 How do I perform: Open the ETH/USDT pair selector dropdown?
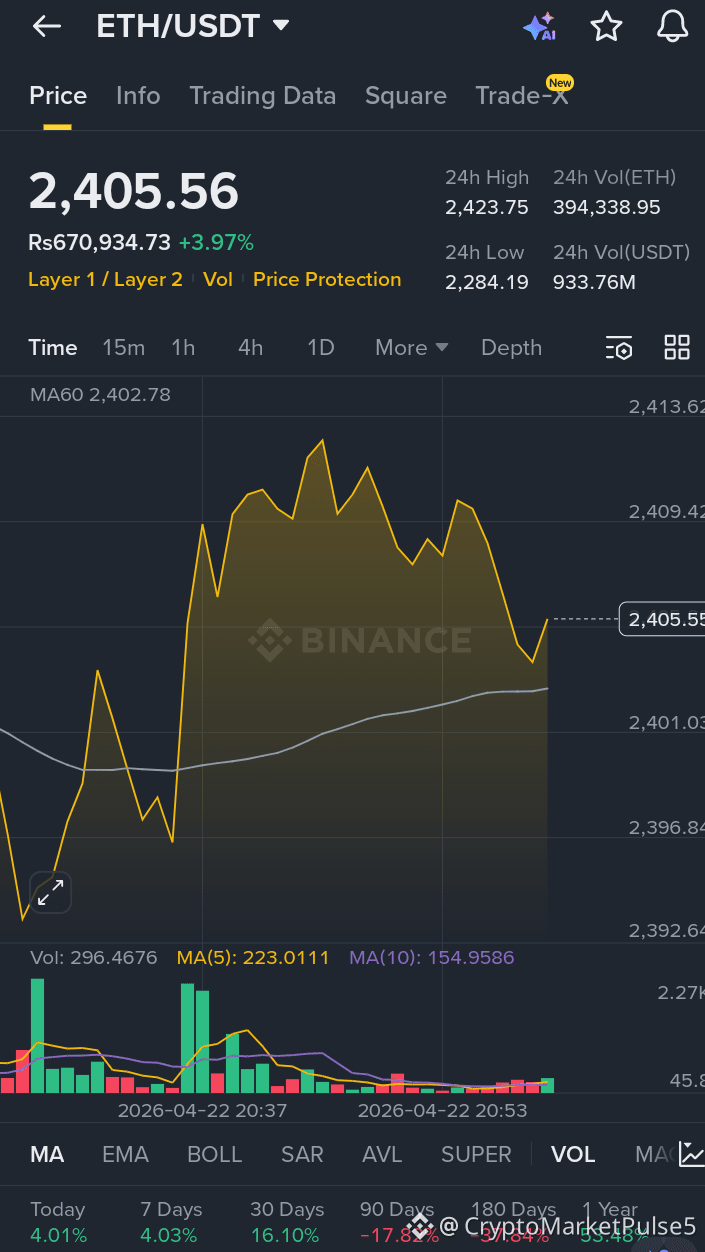click(x=192, y=26)
